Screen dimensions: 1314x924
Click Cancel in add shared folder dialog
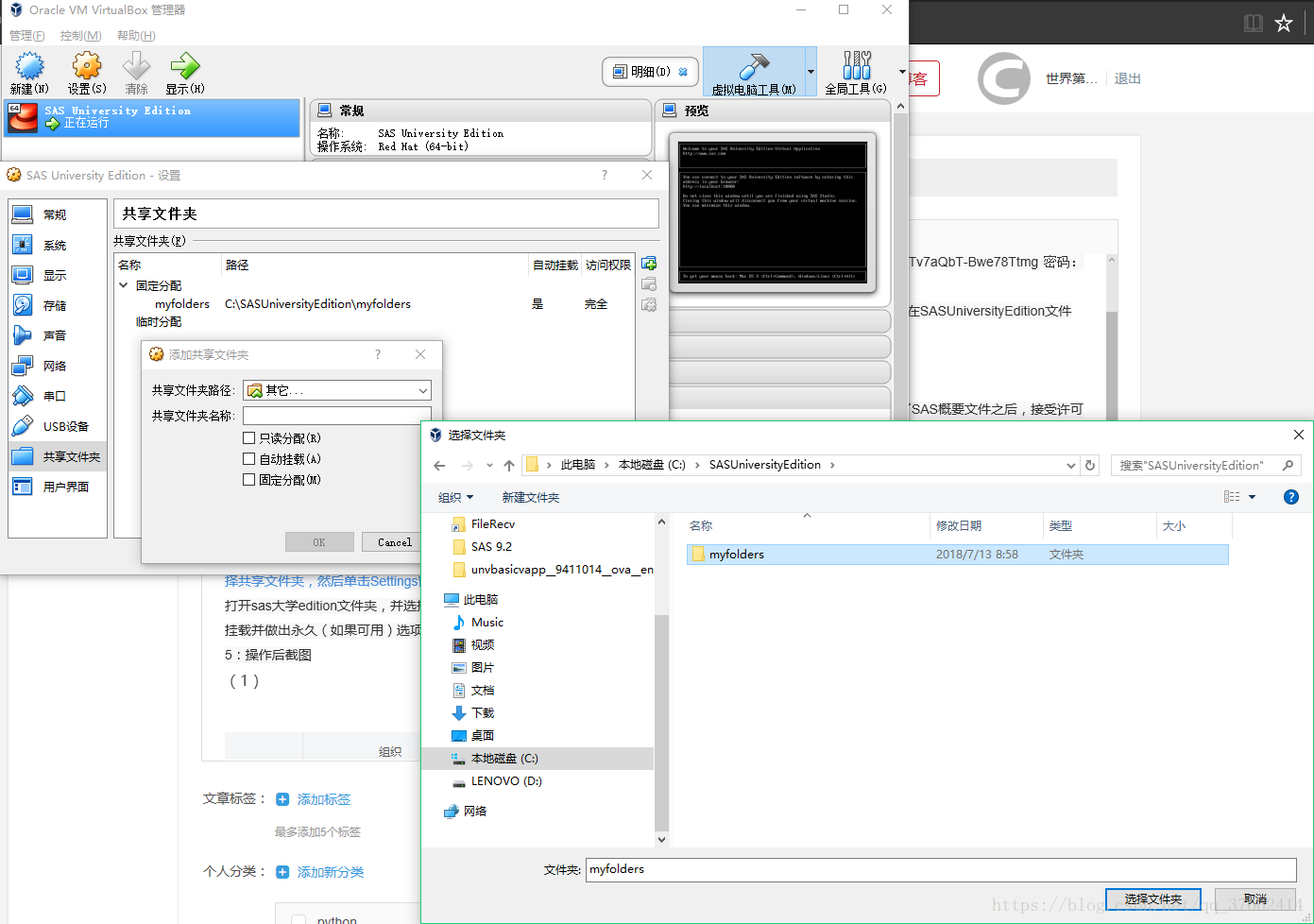[395, 542]
